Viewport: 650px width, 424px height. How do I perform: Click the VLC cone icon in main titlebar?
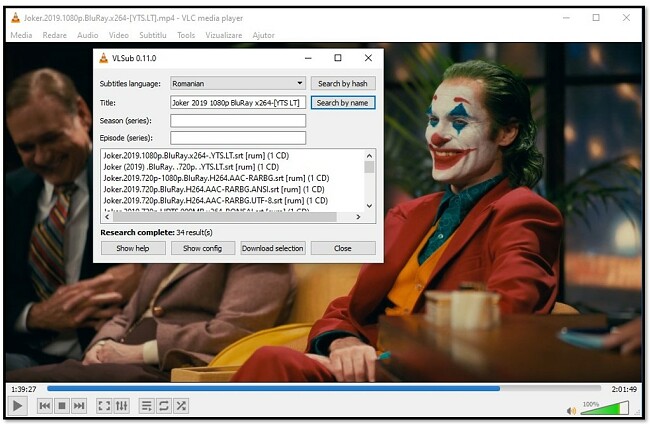[15, 17]
